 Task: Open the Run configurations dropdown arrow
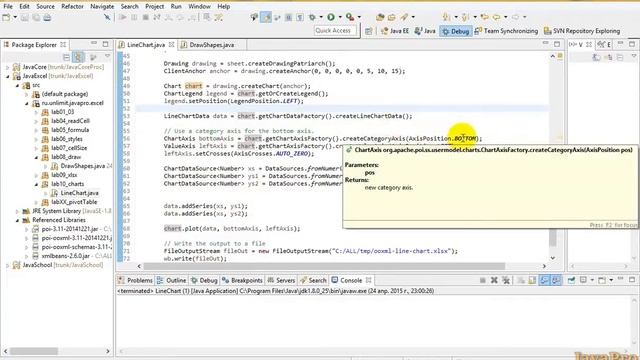point(340,17)
